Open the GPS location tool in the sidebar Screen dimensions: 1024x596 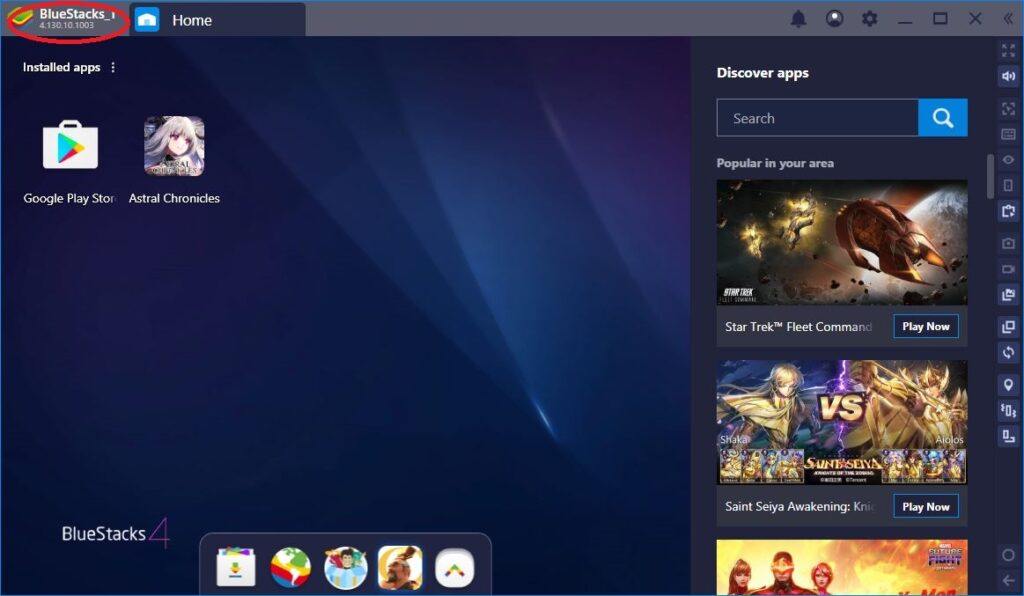click(x=1006, y=384)
